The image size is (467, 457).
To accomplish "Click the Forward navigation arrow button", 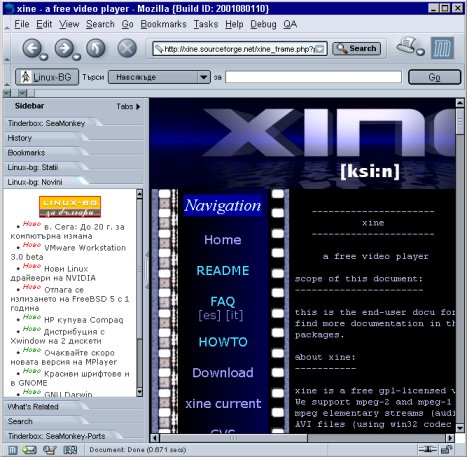I will (64, 48).
